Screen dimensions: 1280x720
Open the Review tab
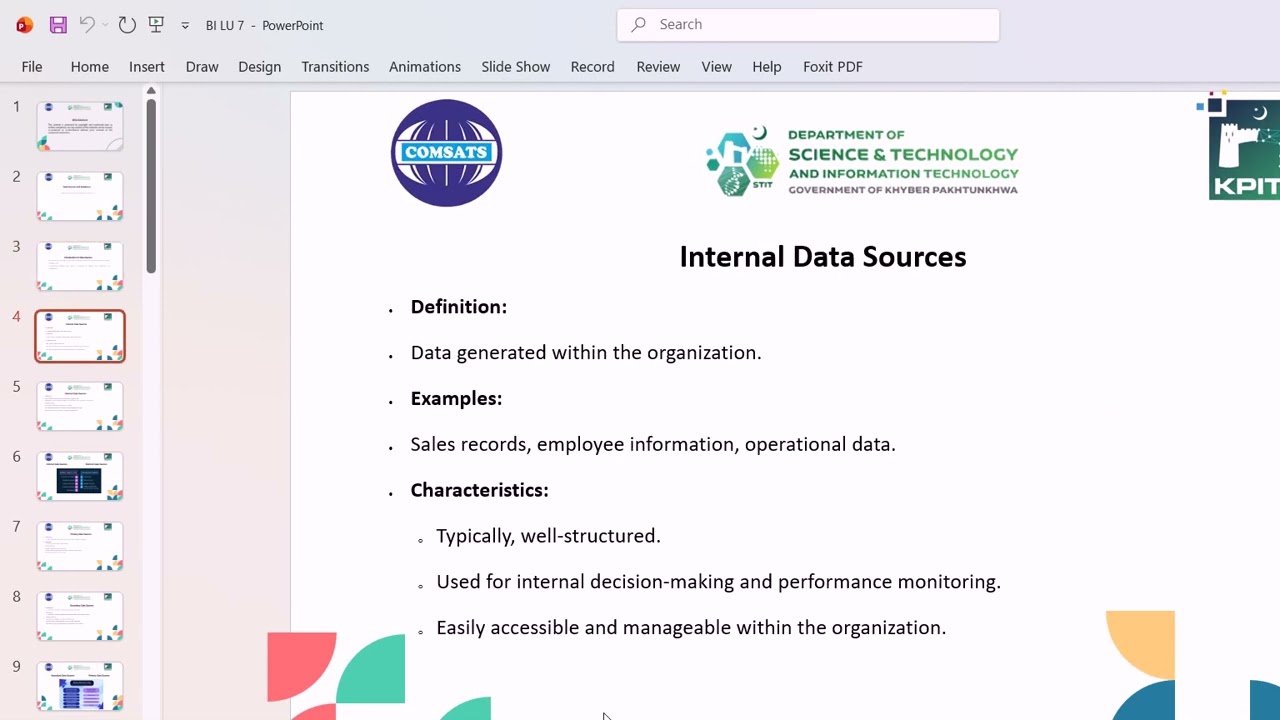pyautogui.click(x=658, y=66)
